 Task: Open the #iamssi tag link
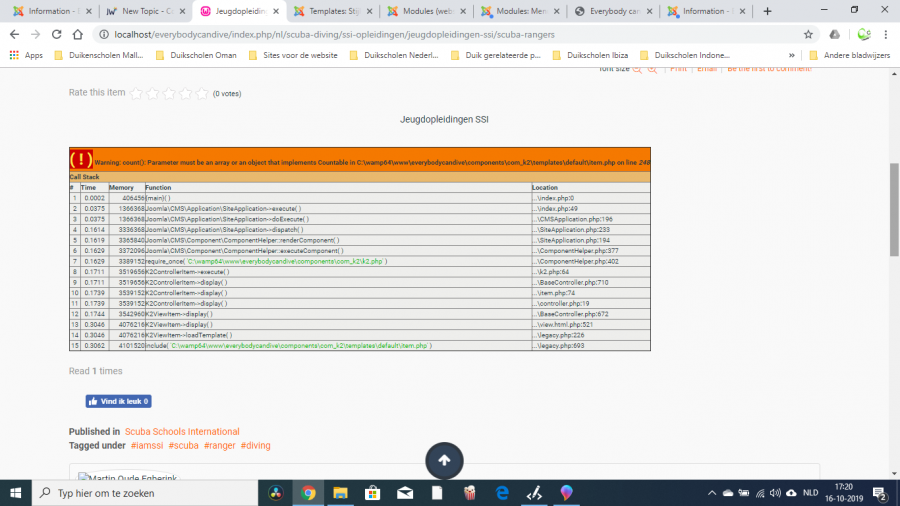tap(147, 445)
